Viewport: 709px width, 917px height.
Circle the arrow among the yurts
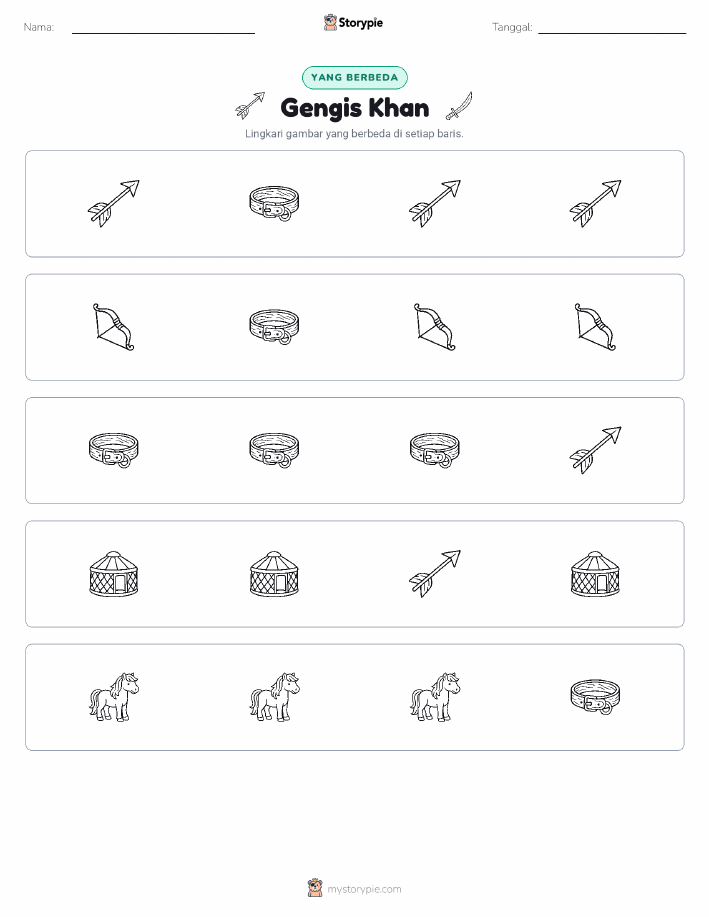435,574
